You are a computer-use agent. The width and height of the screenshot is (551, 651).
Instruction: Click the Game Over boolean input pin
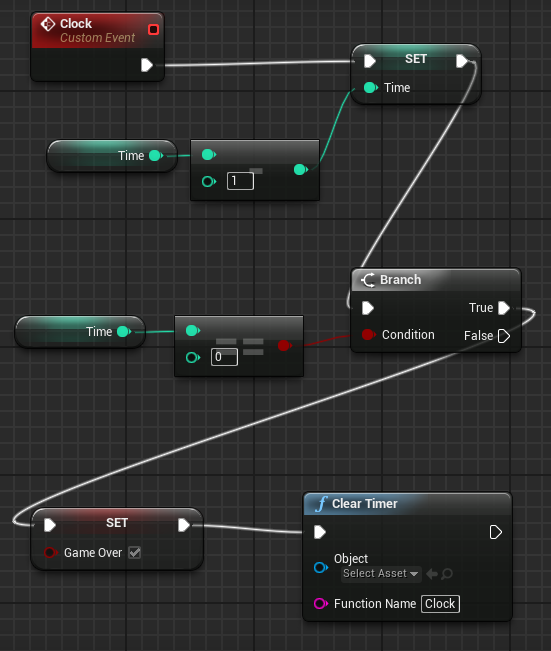pos(51,553)
